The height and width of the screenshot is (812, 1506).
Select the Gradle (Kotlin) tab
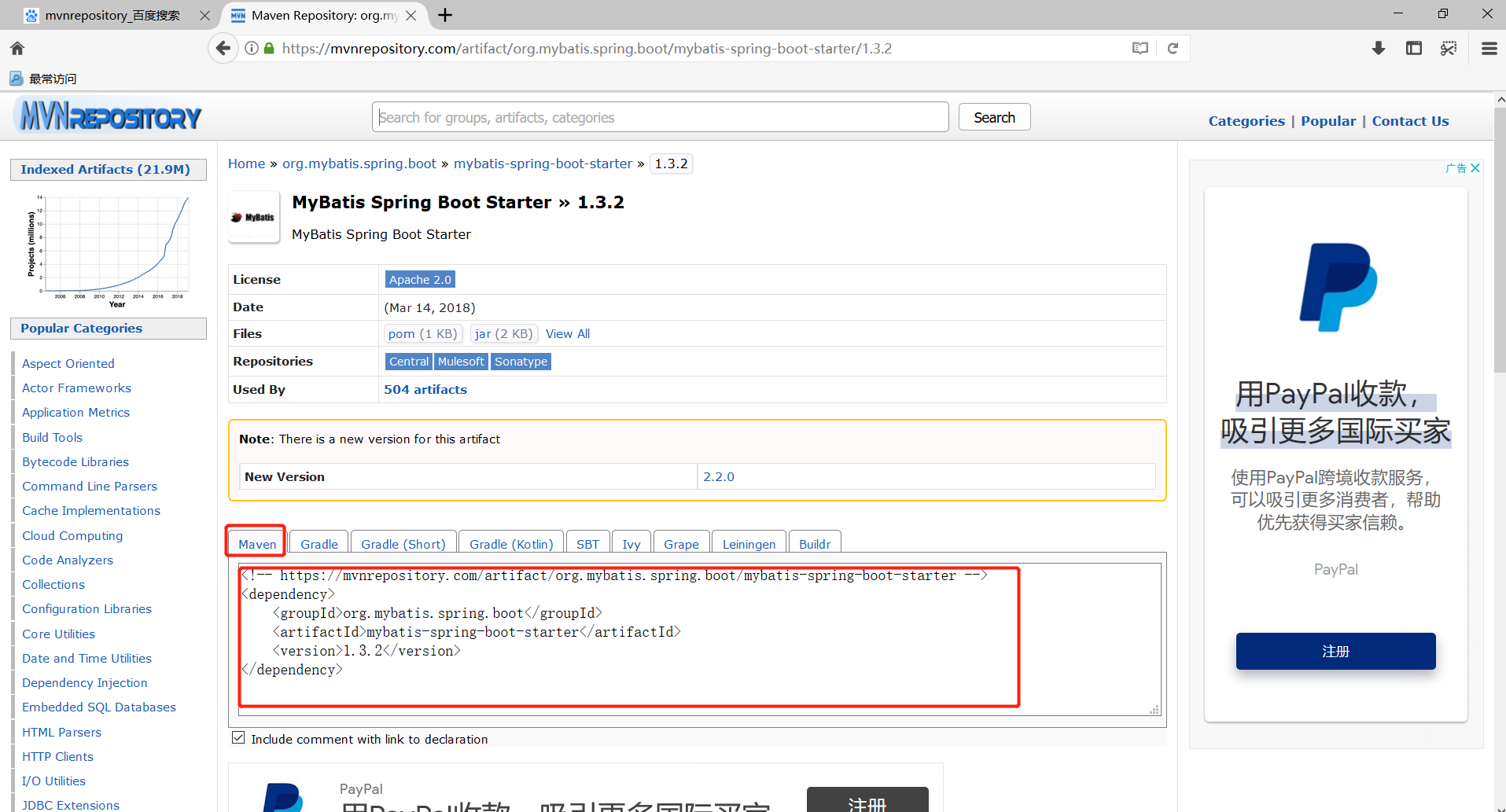[x=511, y=544]
